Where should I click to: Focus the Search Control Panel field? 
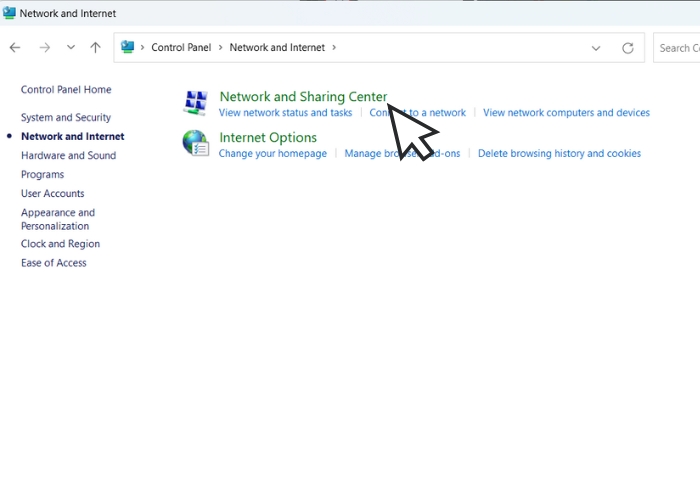click(676, 47)
